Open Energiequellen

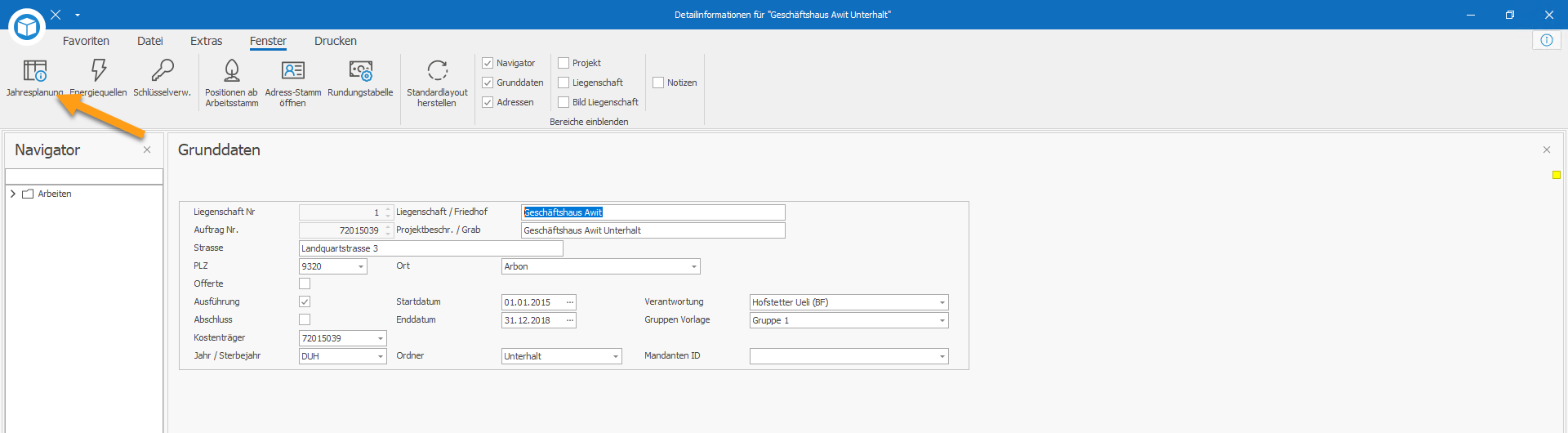click(99, 79)
